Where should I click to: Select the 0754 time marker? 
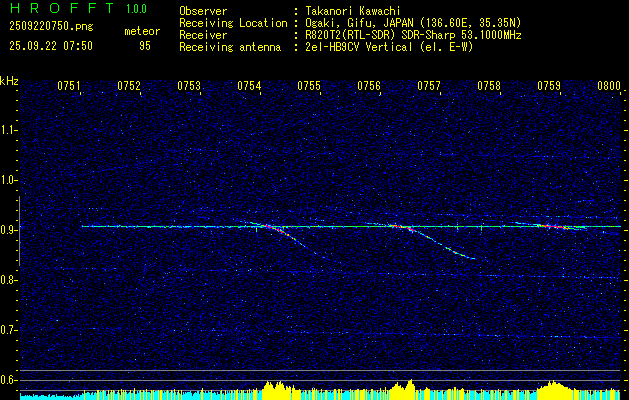(x=249, y=87)
